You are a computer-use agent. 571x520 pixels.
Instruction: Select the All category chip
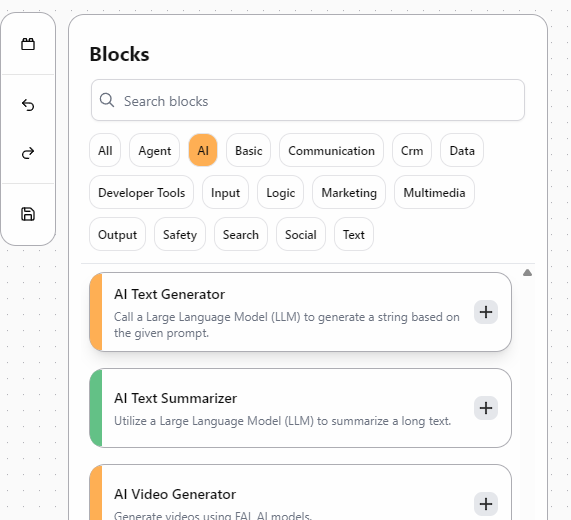pos(105,150)
